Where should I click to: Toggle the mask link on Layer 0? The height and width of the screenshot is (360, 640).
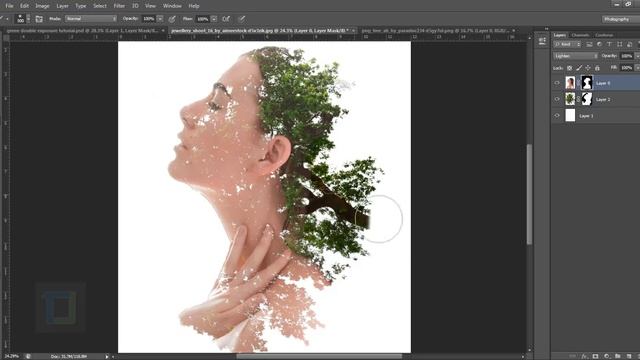578,83
